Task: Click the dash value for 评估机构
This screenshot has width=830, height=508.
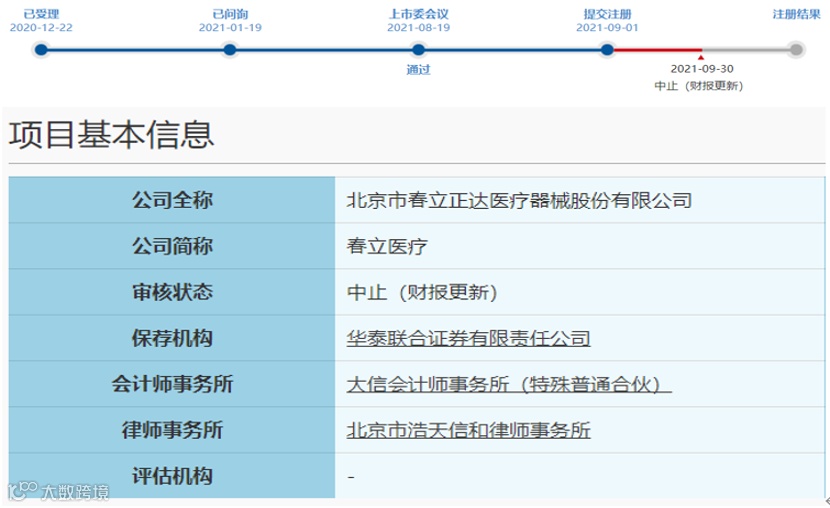Action: coord(351,477)
